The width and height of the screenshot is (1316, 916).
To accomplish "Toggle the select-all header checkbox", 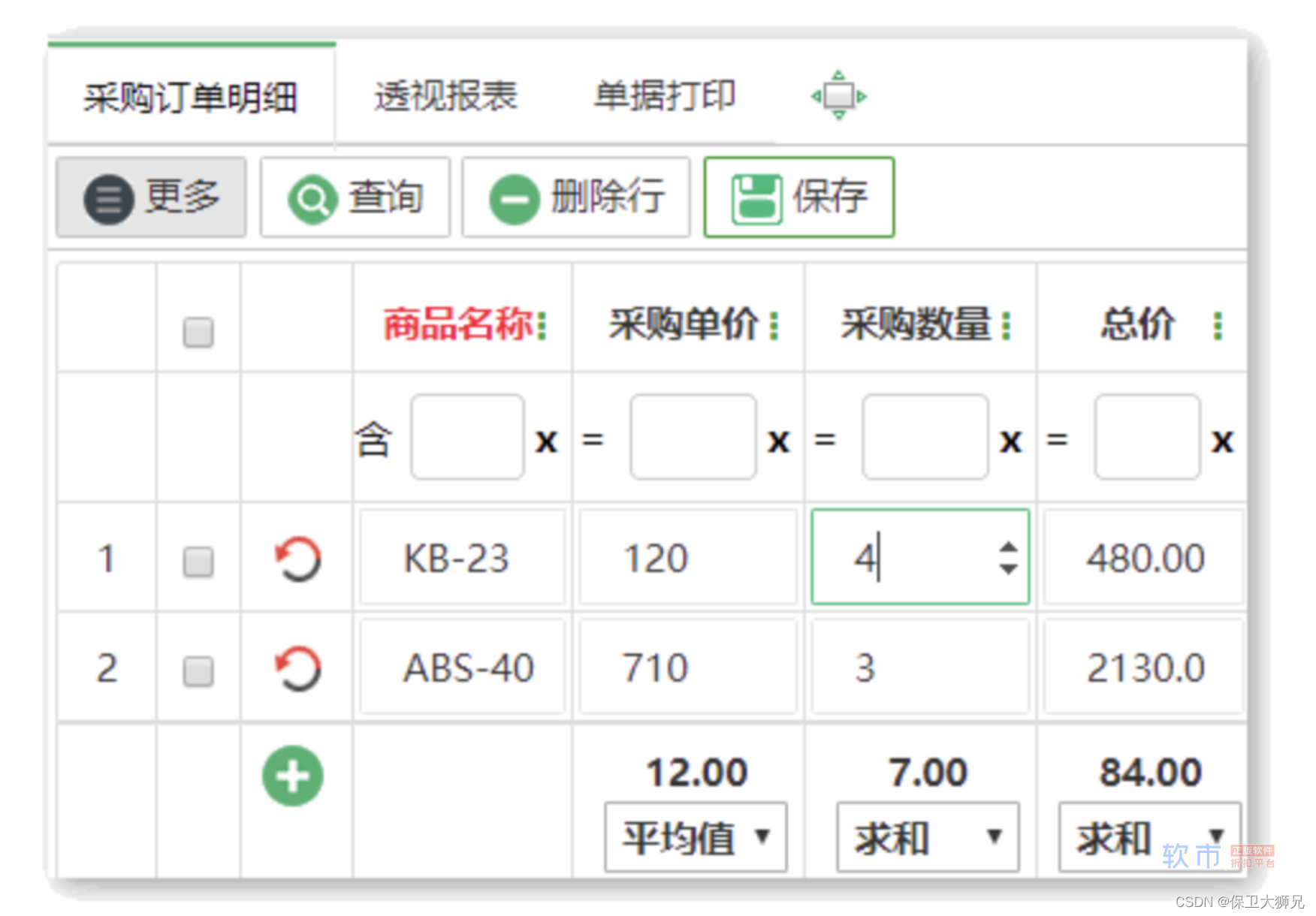I will coord(198,332).
